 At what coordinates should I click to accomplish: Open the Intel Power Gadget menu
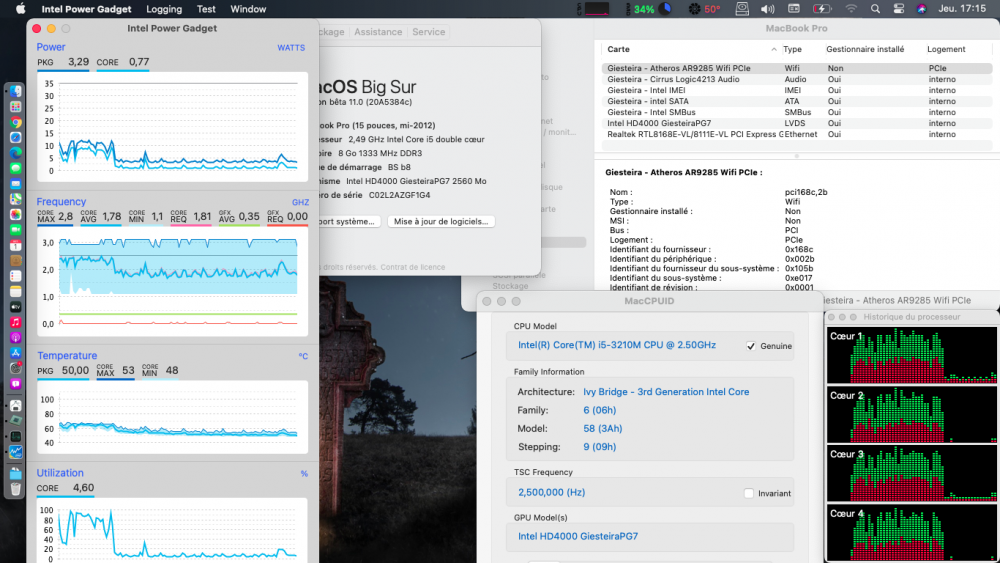coord(86,9)
